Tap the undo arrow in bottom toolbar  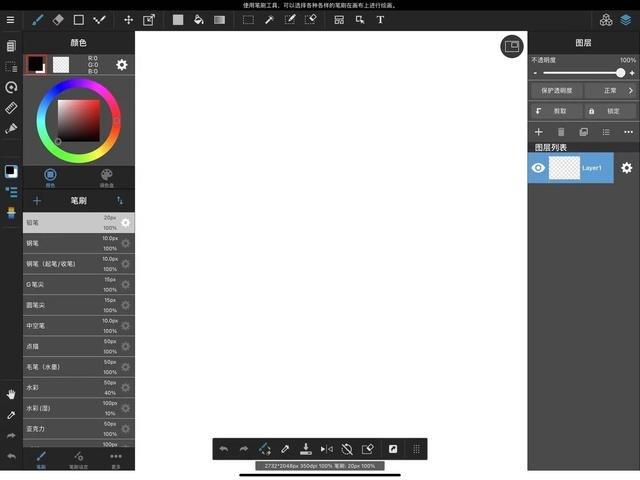coord(223,449)
